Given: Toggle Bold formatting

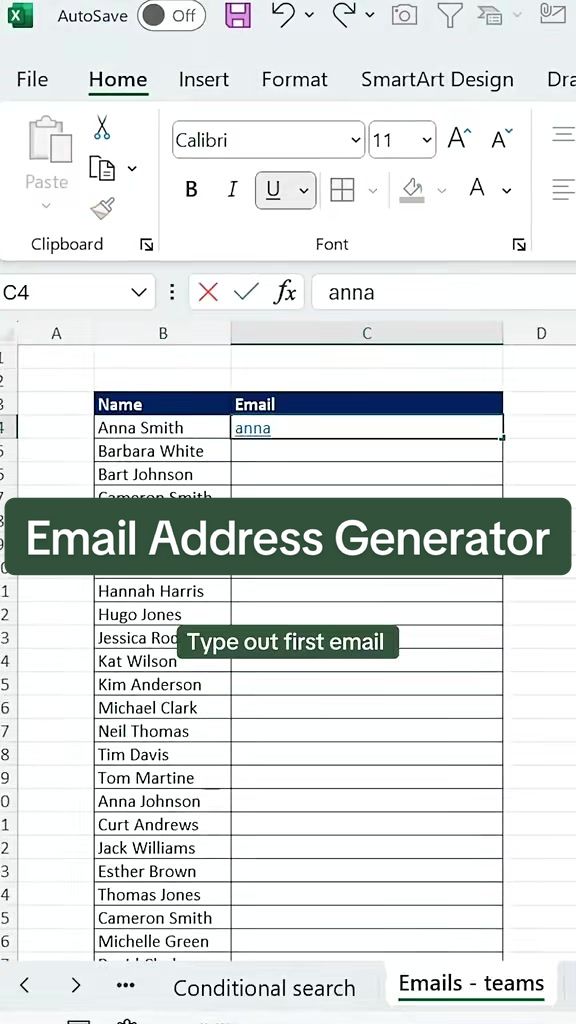Looking at the screenshot, I should pos(191,190).
